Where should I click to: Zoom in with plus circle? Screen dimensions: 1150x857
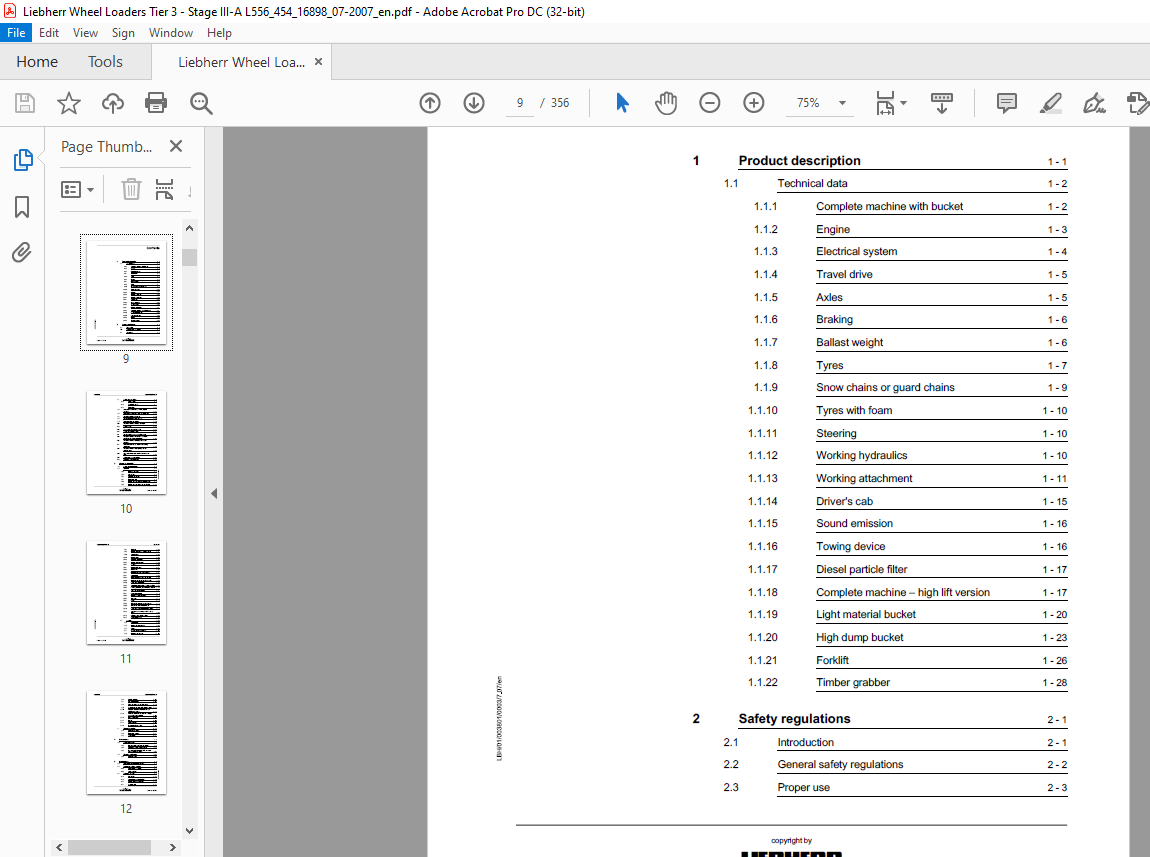tap(754, 103)
